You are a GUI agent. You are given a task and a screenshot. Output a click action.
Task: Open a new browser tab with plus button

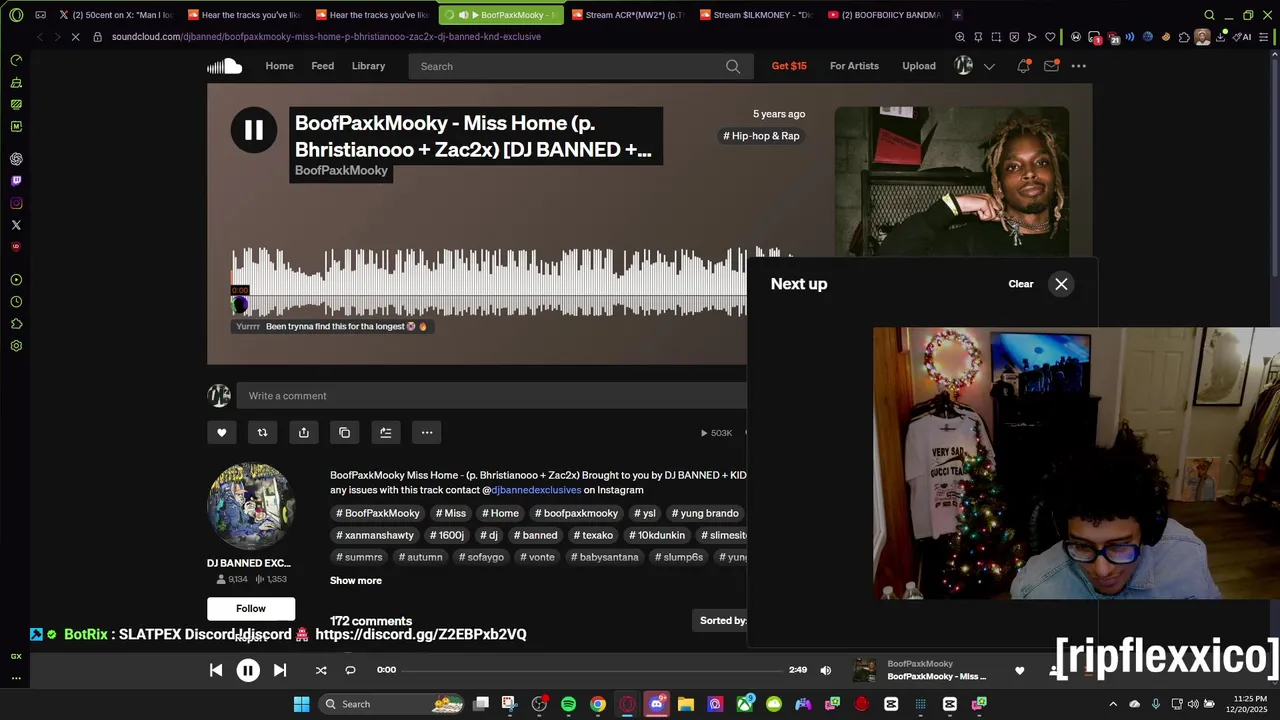(x=957, y=15)
